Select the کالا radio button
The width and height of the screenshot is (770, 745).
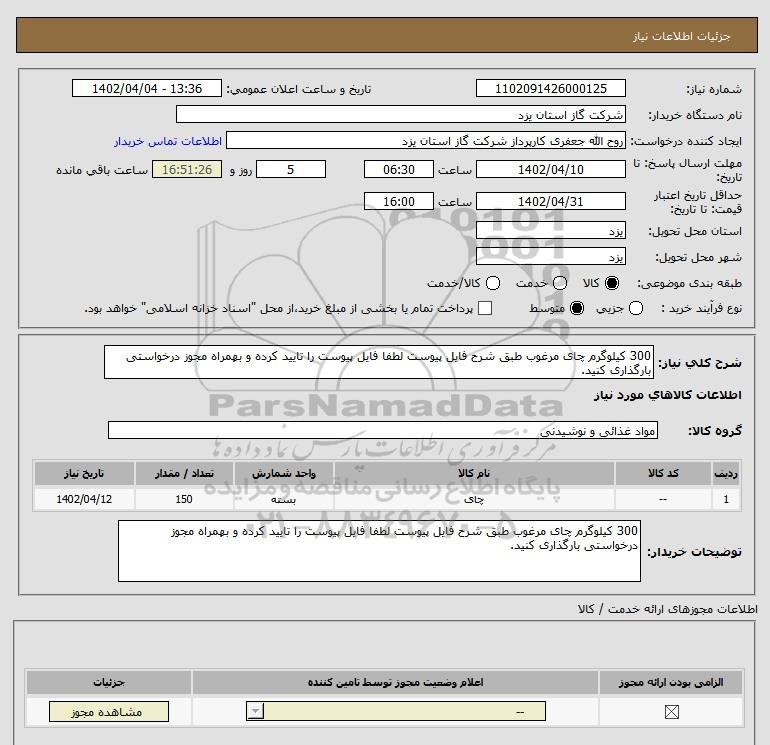[x=612, y=283]
